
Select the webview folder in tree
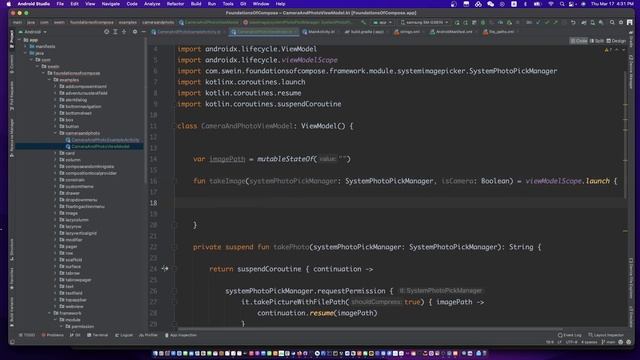click(71, 307)
